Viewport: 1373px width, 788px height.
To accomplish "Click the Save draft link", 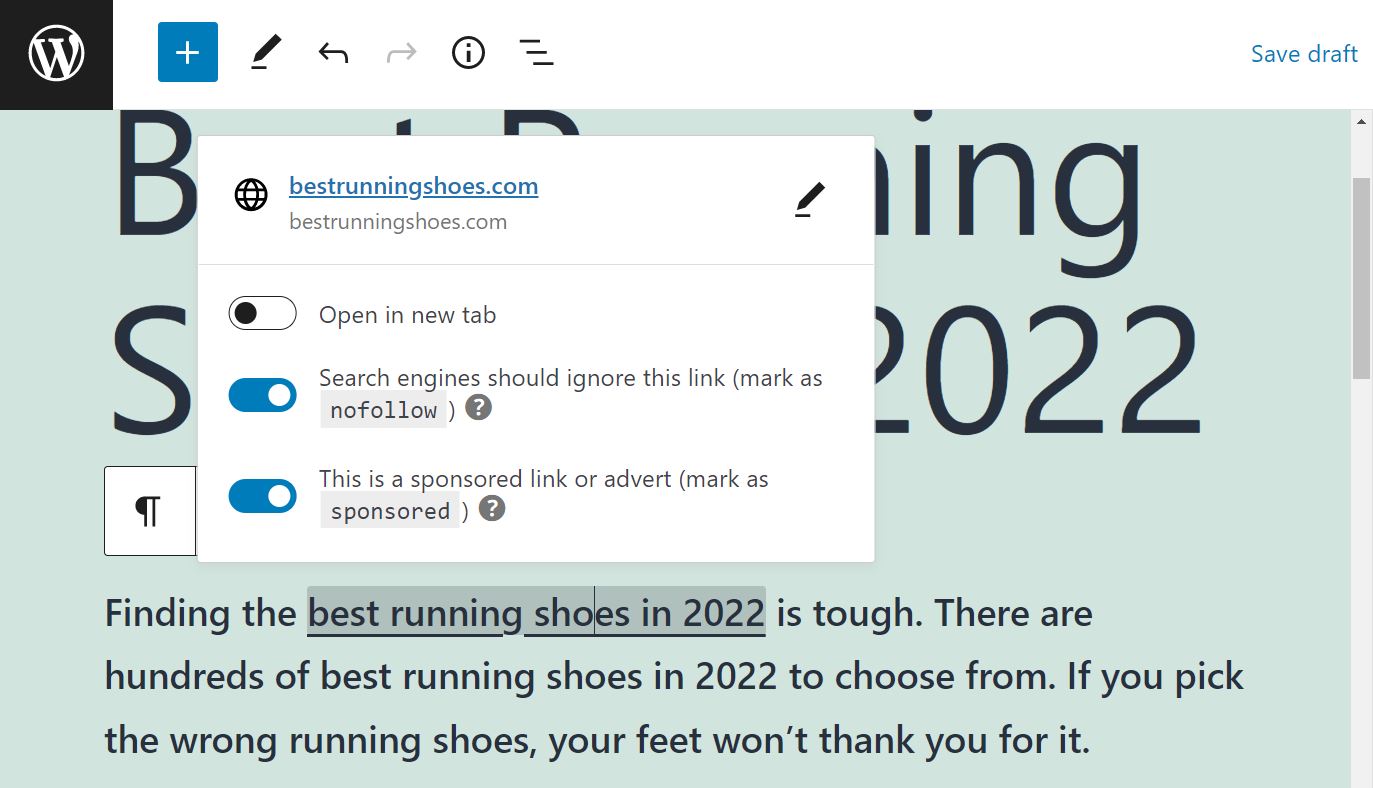I will click(1304, 53).
